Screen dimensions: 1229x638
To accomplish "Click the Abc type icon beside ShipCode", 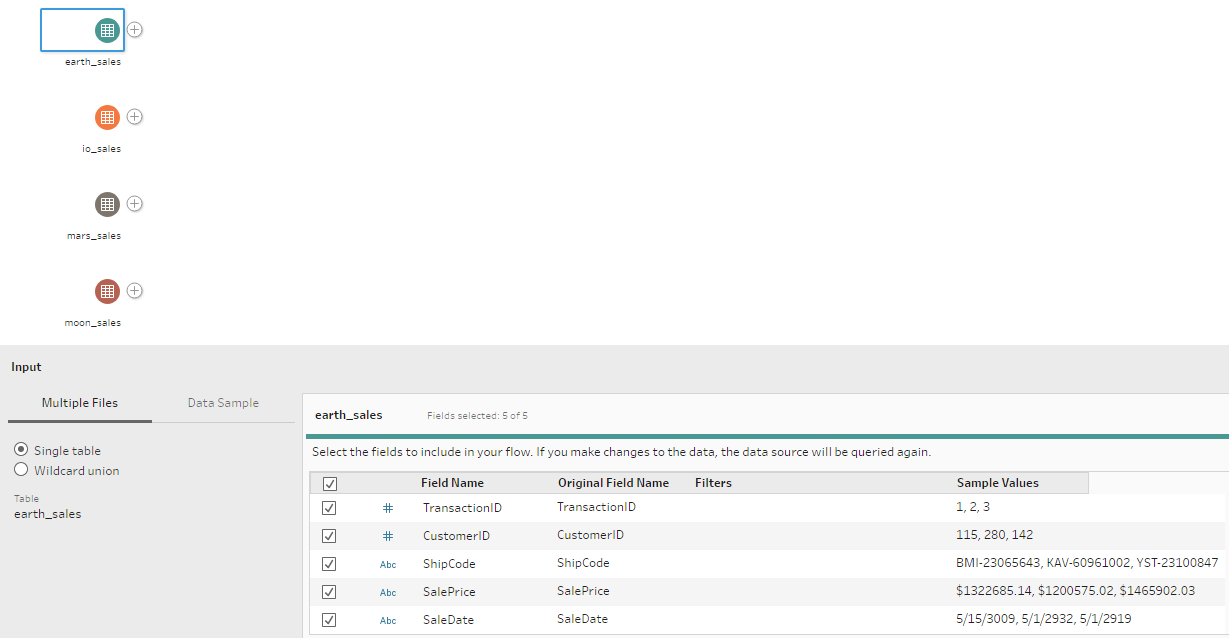I will (x=388, y=564).
